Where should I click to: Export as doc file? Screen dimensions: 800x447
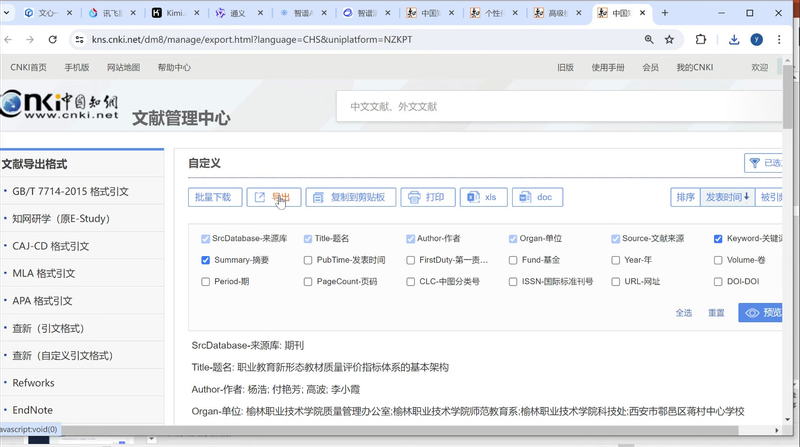[x=537, y=198]
